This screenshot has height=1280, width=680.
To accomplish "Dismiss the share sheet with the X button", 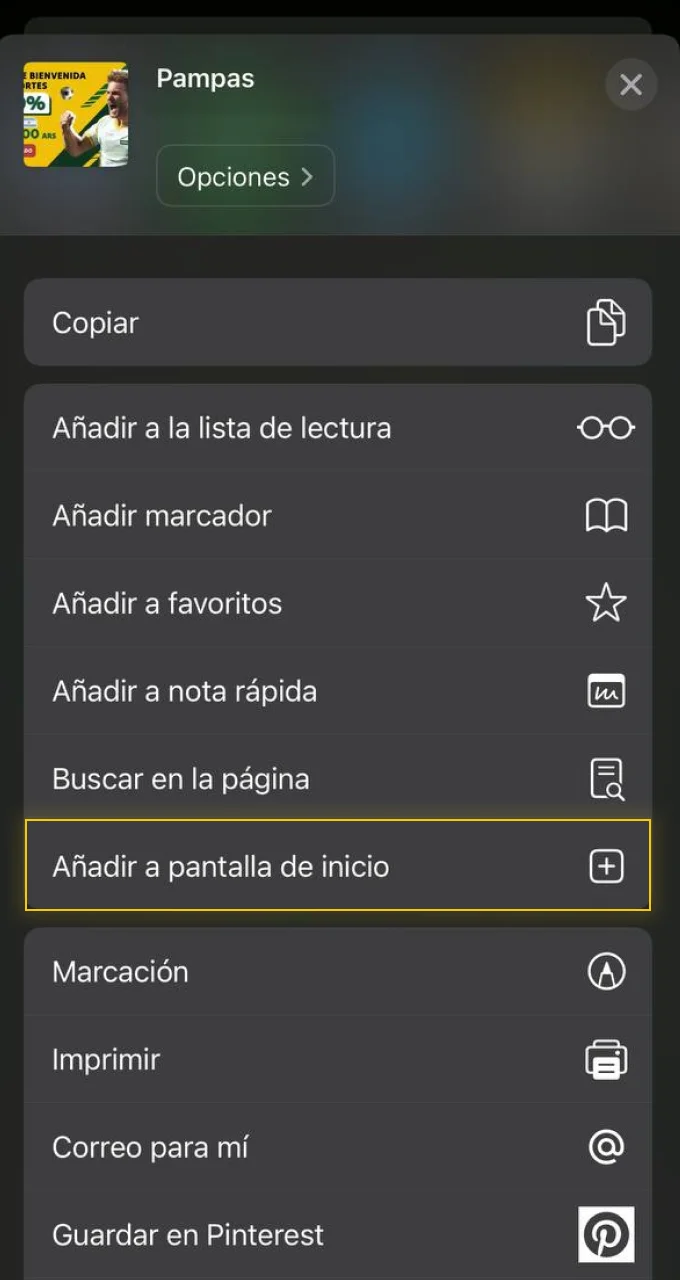I will (631, 84).
